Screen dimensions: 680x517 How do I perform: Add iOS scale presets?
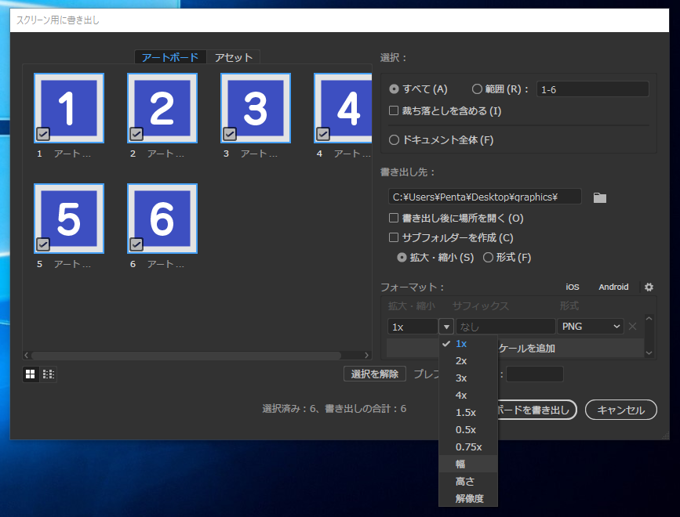point(572,287)
